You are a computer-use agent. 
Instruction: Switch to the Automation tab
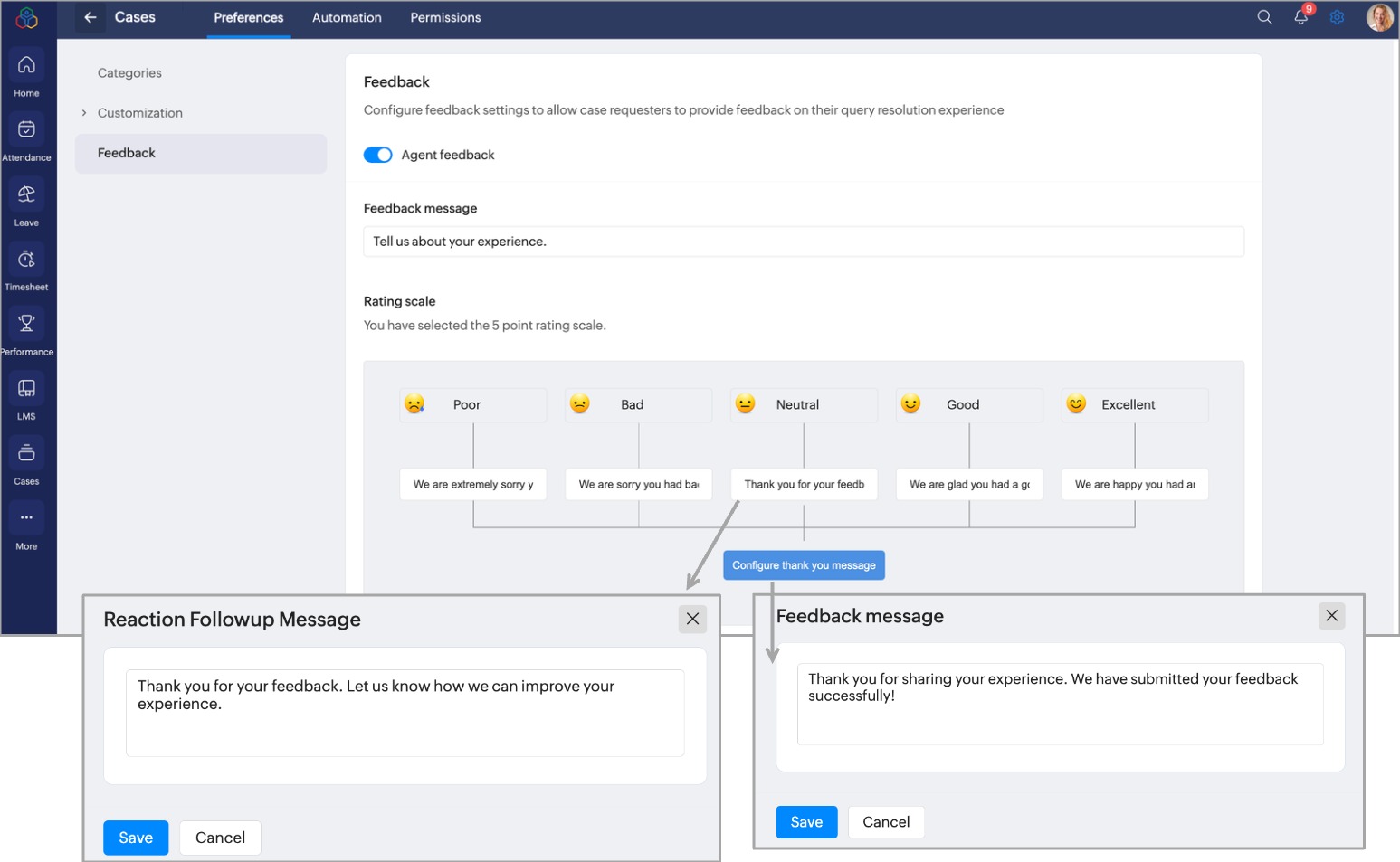(x=347, y=18)
